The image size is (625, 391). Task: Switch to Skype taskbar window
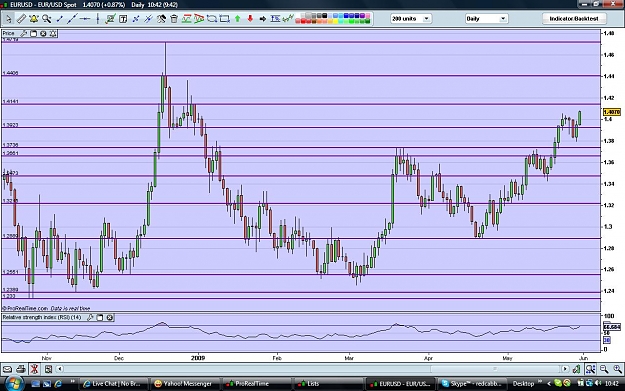[472, 384]
